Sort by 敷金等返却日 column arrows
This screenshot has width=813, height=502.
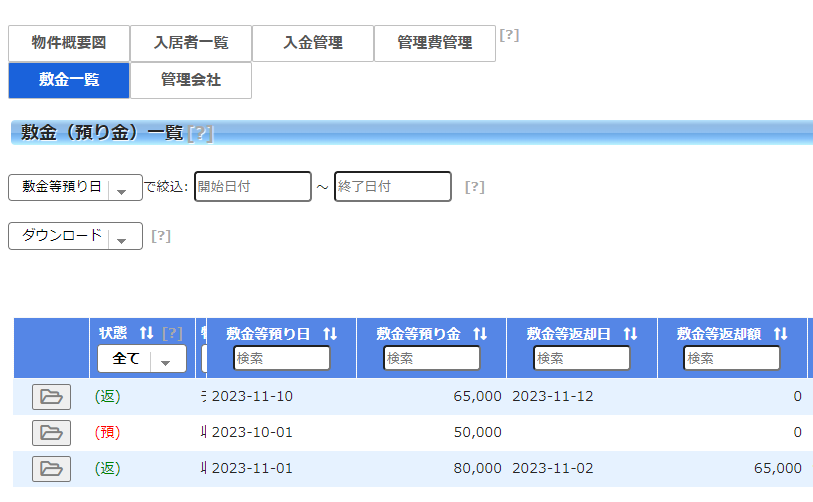coord(630,334)
